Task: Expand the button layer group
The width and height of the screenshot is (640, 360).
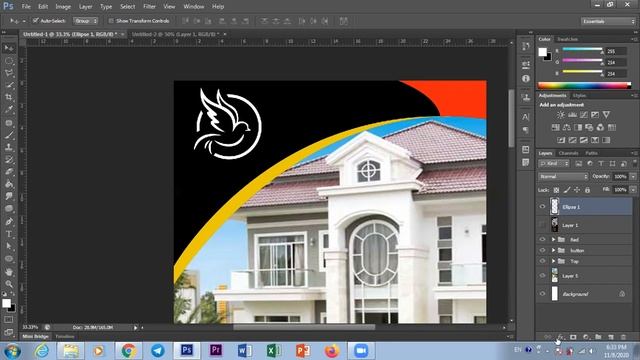Action: 553,250
